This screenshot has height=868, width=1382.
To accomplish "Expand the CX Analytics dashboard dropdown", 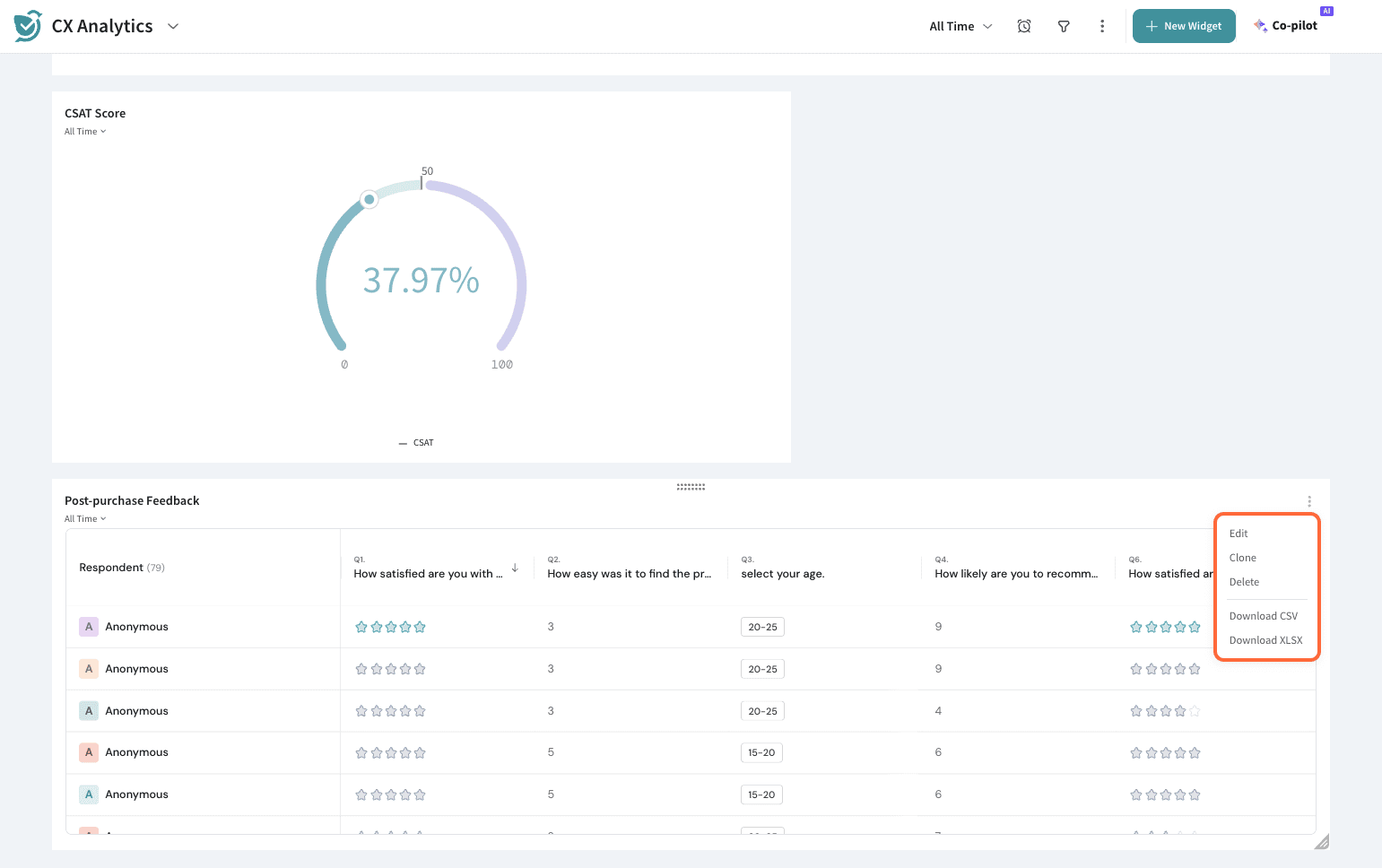I will coord(173,27).
